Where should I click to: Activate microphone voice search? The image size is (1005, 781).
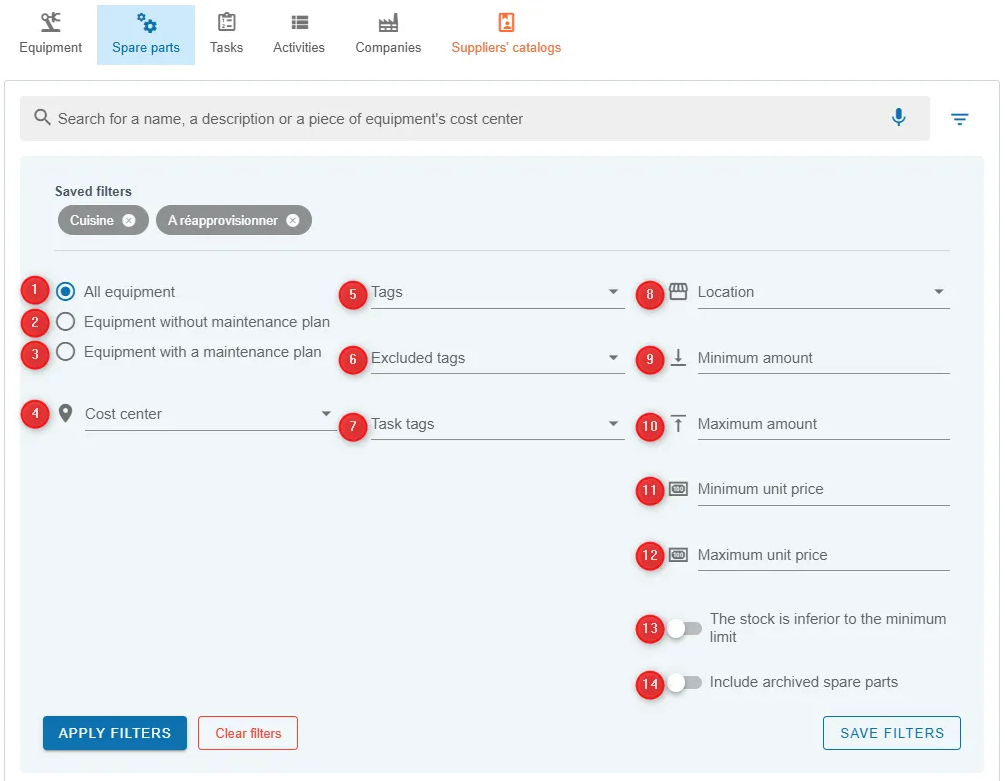coord(899,117)
